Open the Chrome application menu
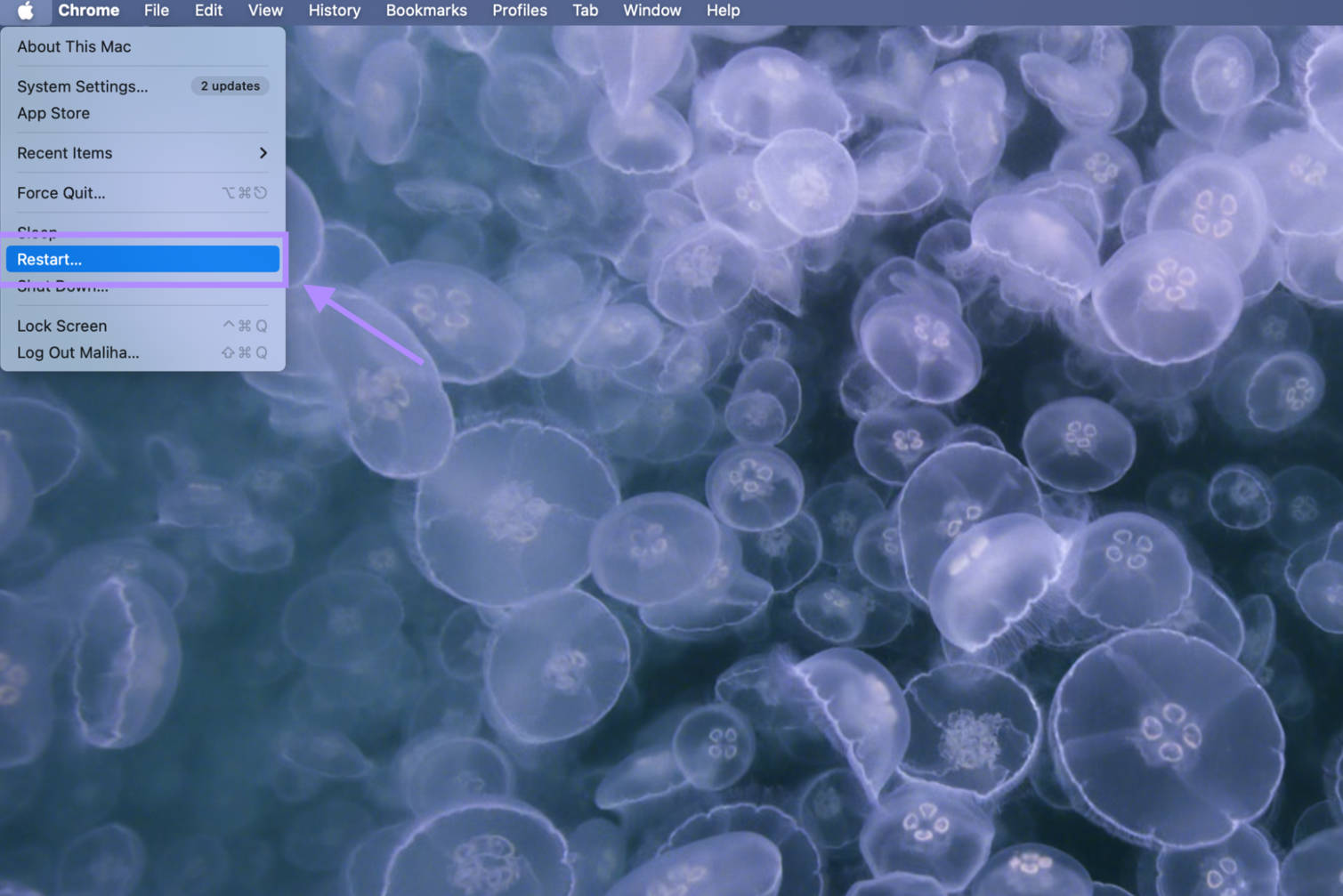This screenshot has width=1343, height=896. point(88,11)
